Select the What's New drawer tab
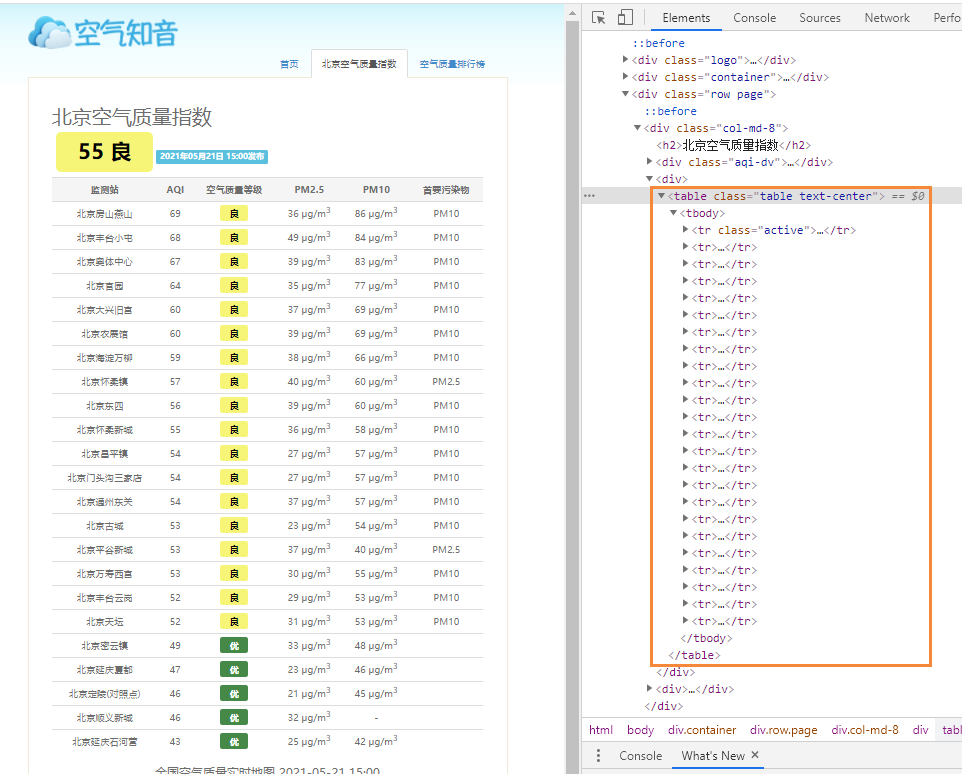This screenshot has height=774, width=962. pyautogui.click(x=713, y=756)
